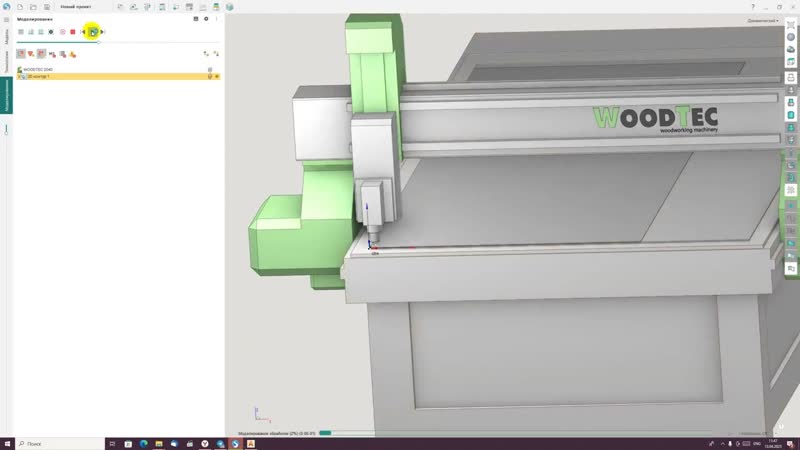
Task: Open Task View on the taskbar
Action: [x=112, y=444]
